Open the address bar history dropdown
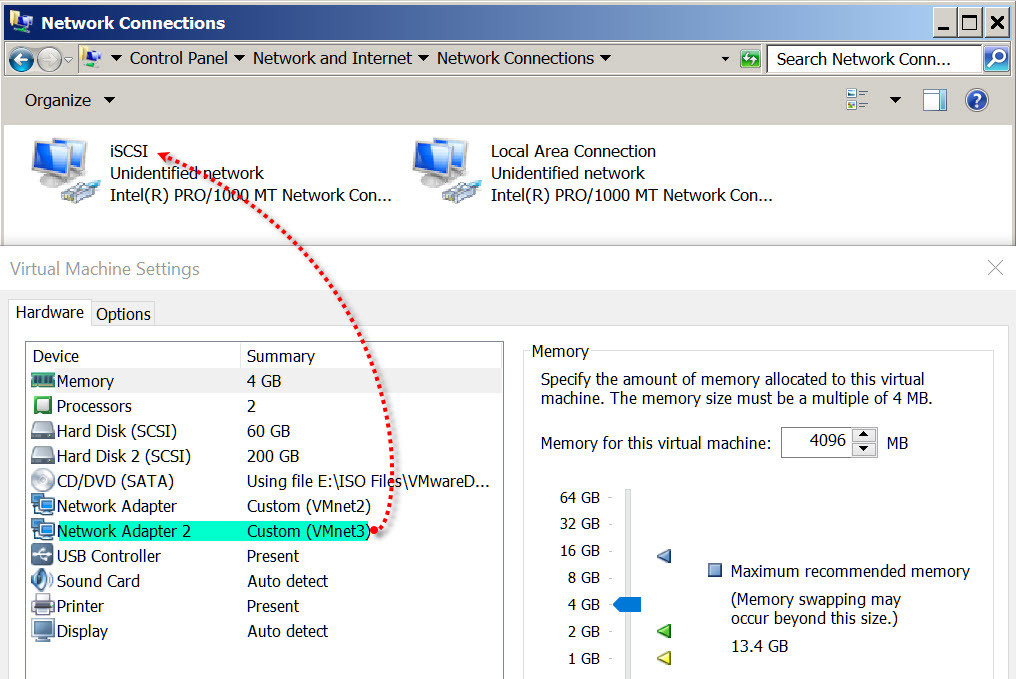Screen dimensions: 1016x679 pyautogui.click(x=725, y=59)
